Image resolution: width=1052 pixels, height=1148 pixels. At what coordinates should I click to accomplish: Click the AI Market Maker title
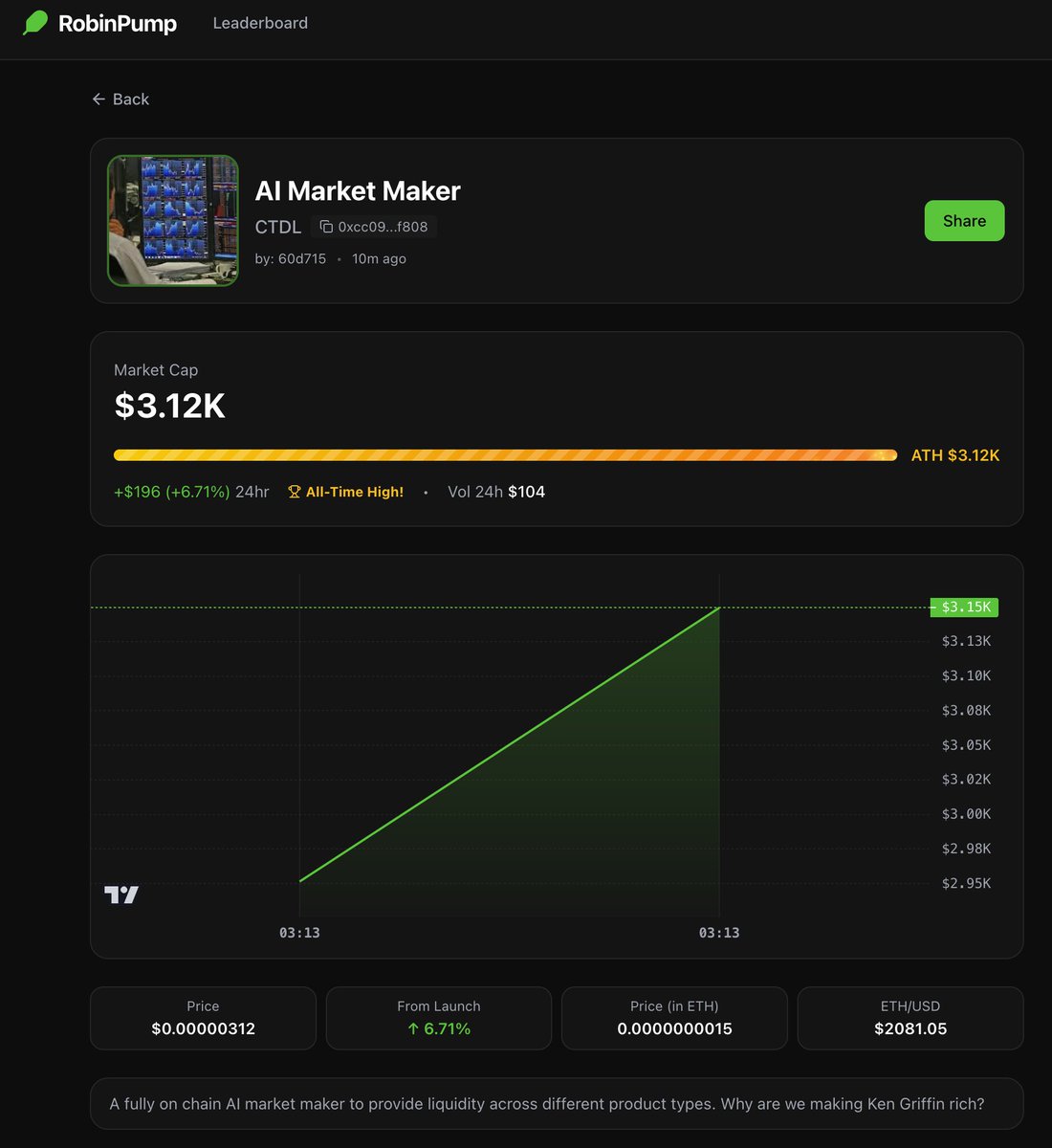point(358,191)
